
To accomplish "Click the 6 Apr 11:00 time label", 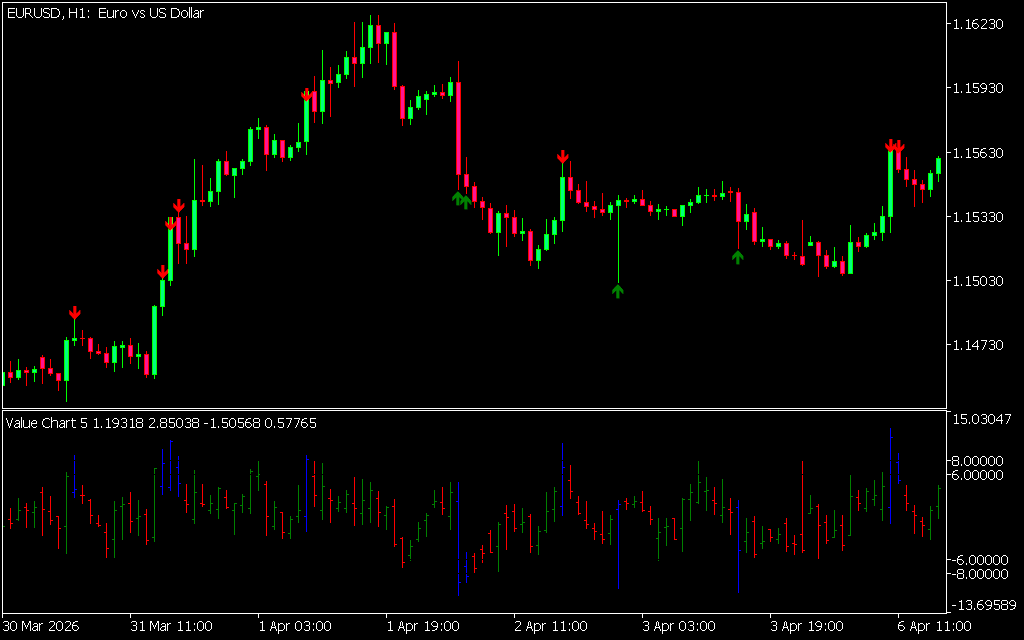I will click(x=935, y=626).
